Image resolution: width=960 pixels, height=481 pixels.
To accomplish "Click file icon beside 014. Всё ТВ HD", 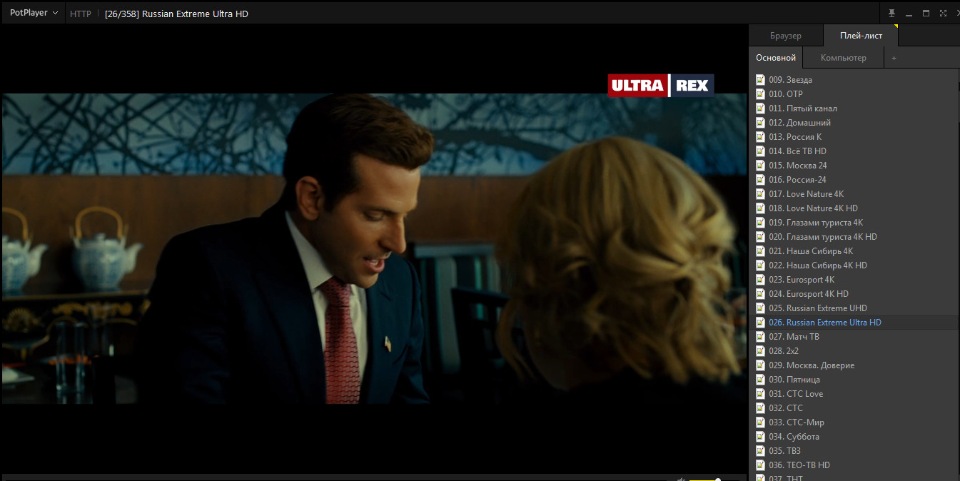I will coord(760,151).
